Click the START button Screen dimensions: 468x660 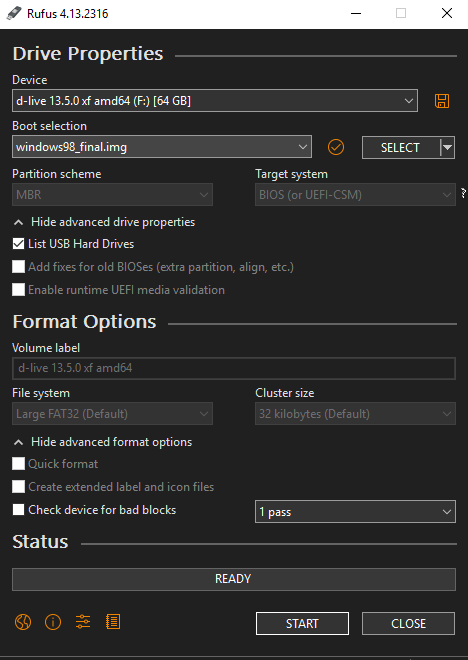(302, 623)
